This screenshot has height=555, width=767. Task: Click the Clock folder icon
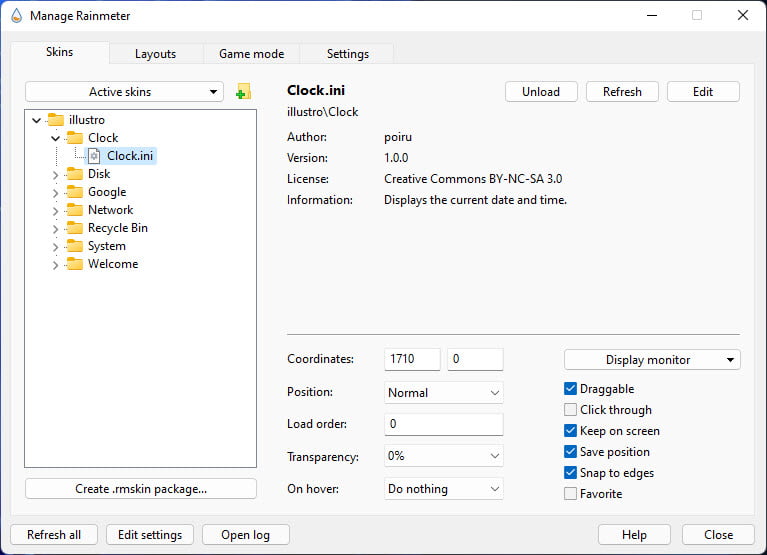[75, 137]
